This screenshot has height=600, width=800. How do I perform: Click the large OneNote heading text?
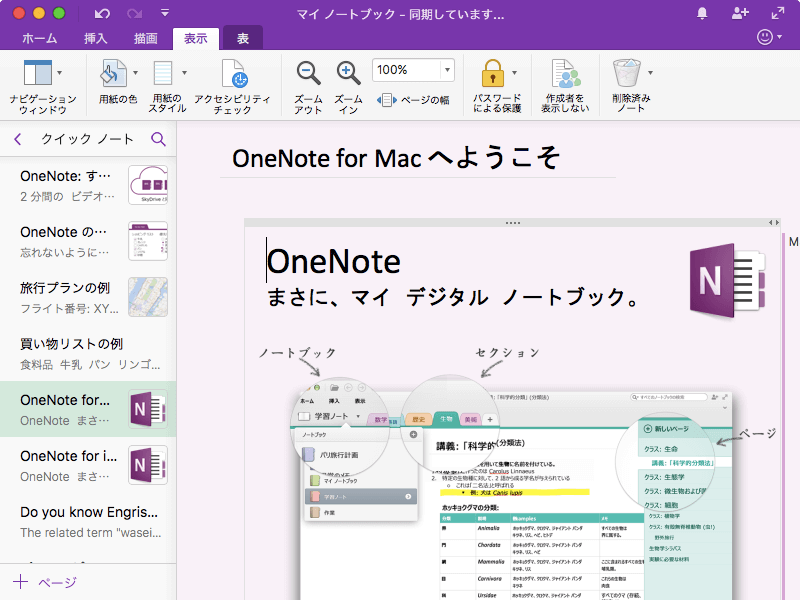[x=334, y=262]
